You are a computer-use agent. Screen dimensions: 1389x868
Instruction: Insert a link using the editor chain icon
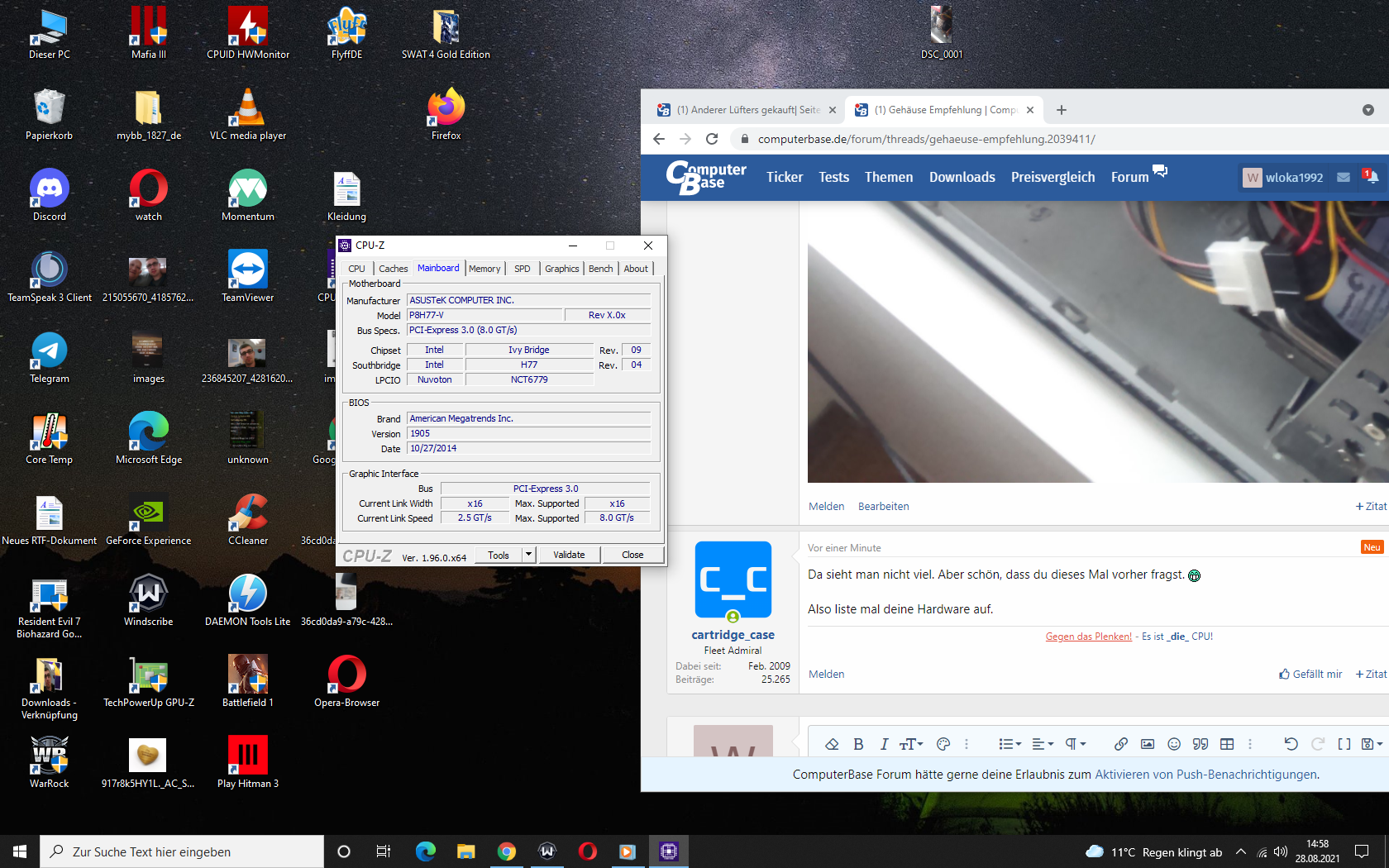coord(1120,744)
